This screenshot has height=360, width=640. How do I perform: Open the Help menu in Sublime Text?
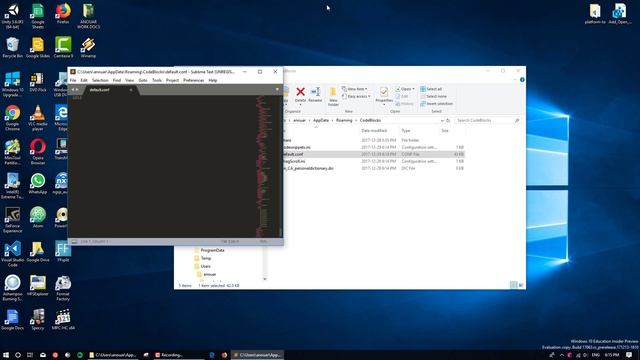(x=213, y=80)
